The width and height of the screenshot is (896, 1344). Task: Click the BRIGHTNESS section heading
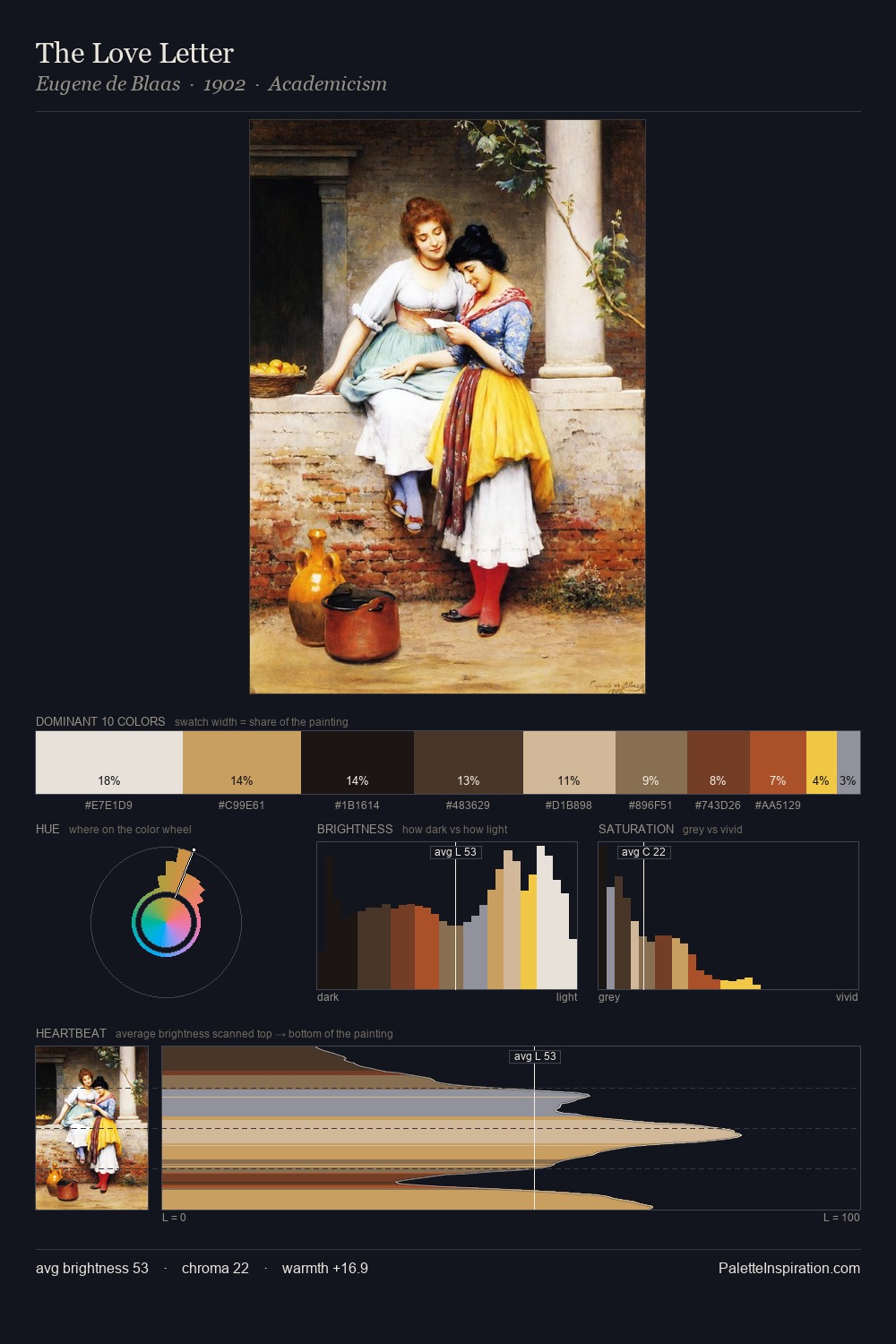[x=355, y=829]
